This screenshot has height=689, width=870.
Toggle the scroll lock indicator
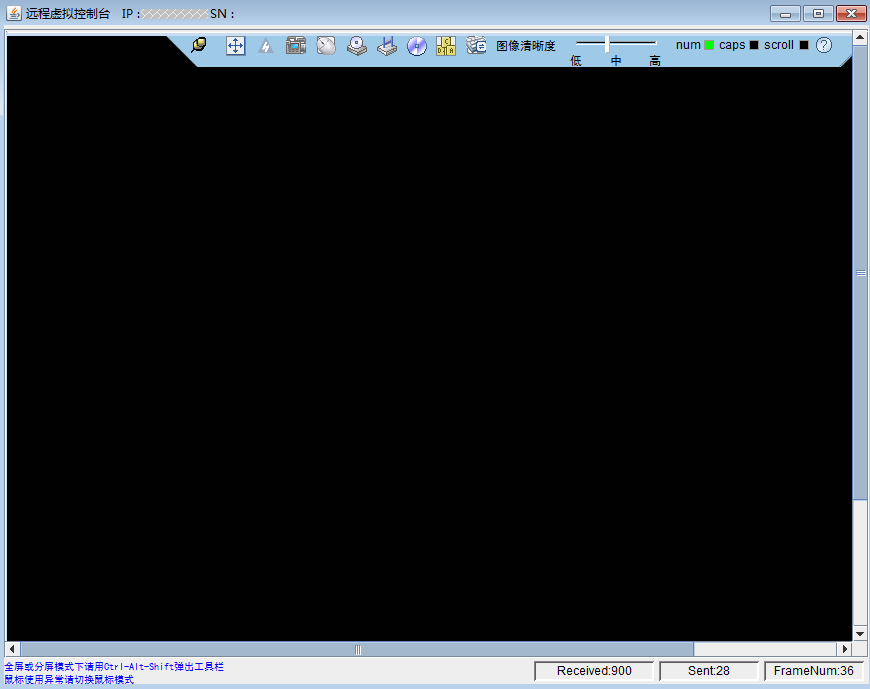tap(804, 45)
